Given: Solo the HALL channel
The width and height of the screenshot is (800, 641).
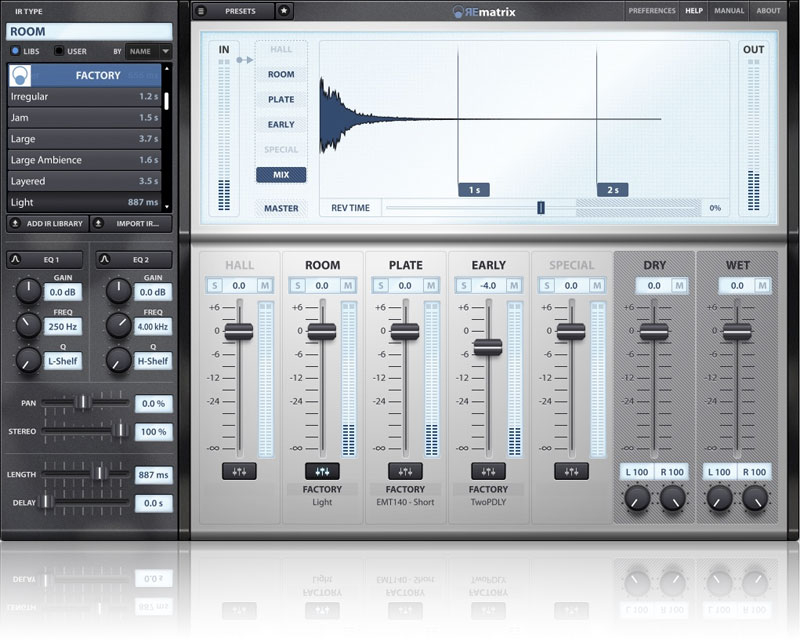Looking at the screenshot, I should click(x=214, y=286).
